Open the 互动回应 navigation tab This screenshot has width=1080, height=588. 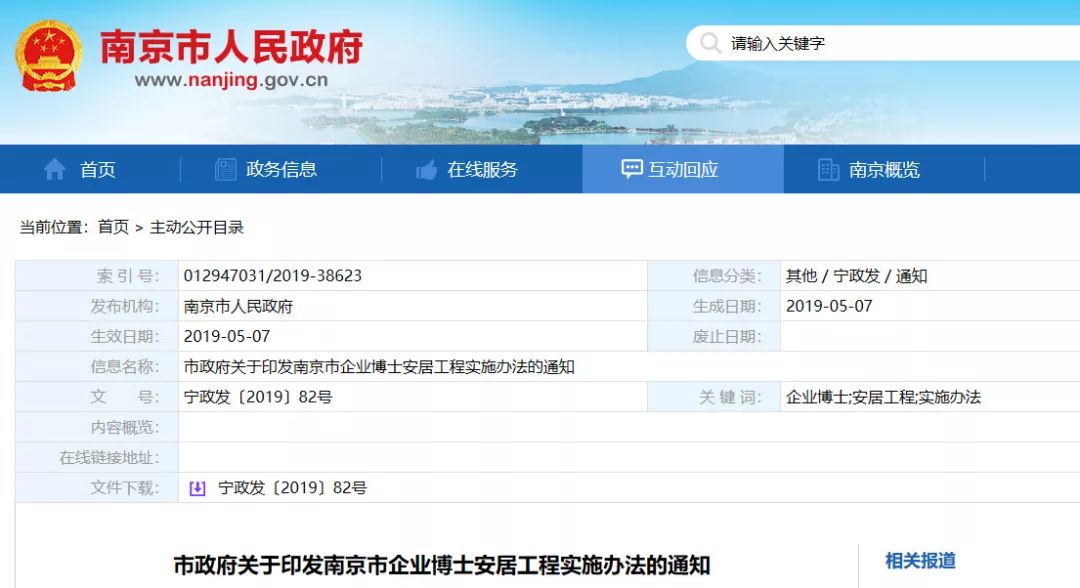pyautogui.click(x=683, y=169)
